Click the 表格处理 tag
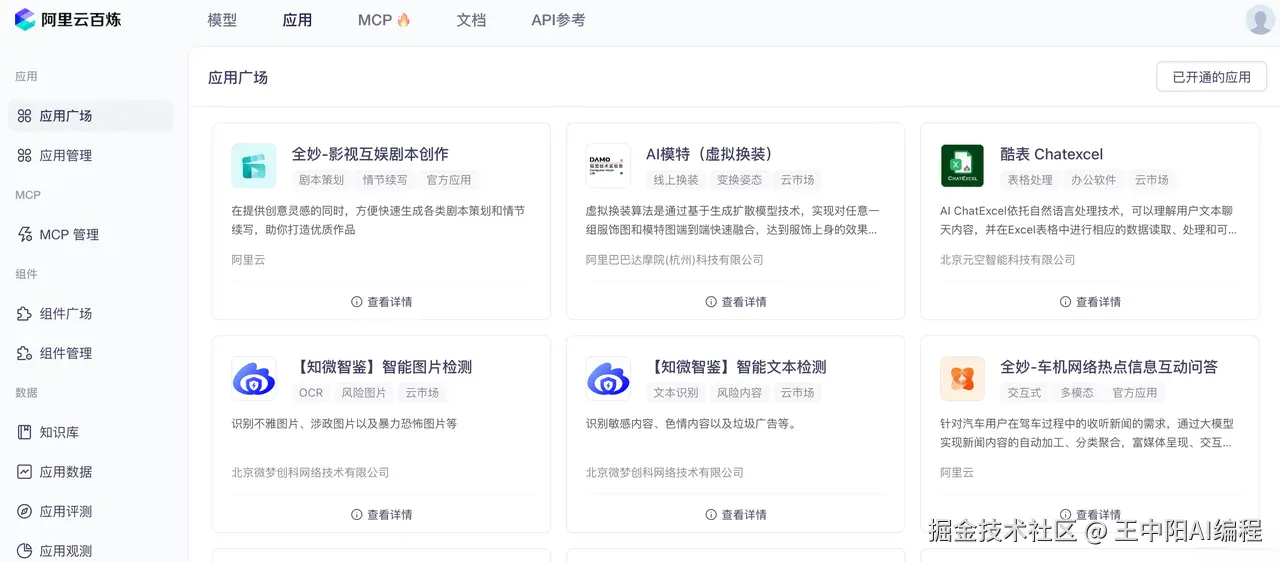Image resolution: width=1280 pixels, height=562 pixels. coord(1030,180)
